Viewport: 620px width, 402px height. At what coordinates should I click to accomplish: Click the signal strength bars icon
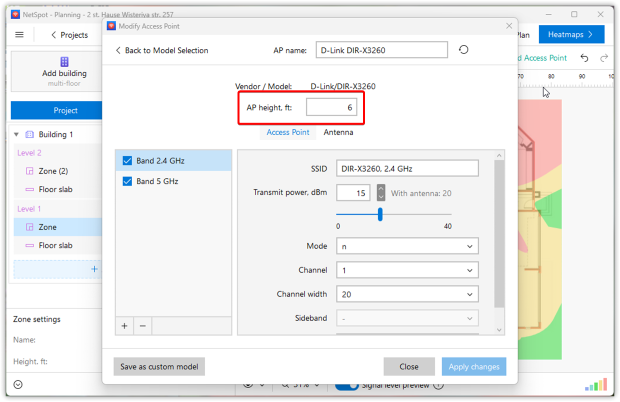[596, 385]
